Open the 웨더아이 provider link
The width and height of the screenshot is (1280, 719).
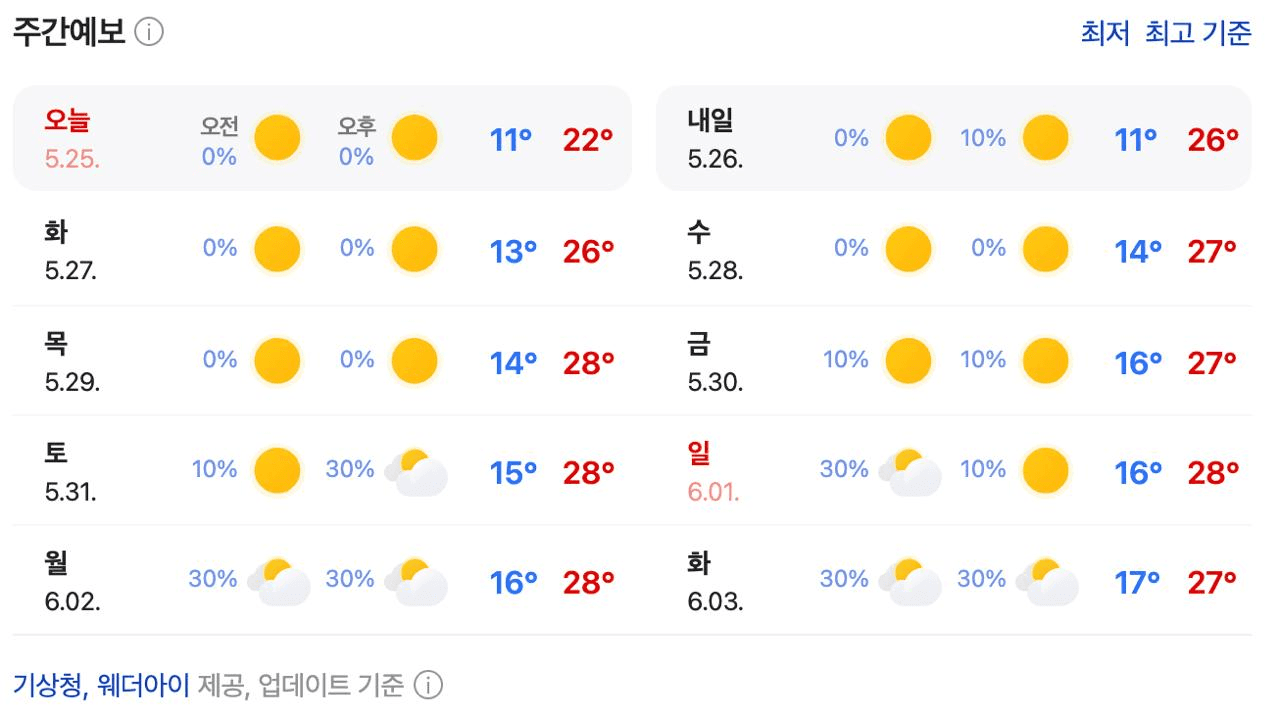tap(145, 685)
